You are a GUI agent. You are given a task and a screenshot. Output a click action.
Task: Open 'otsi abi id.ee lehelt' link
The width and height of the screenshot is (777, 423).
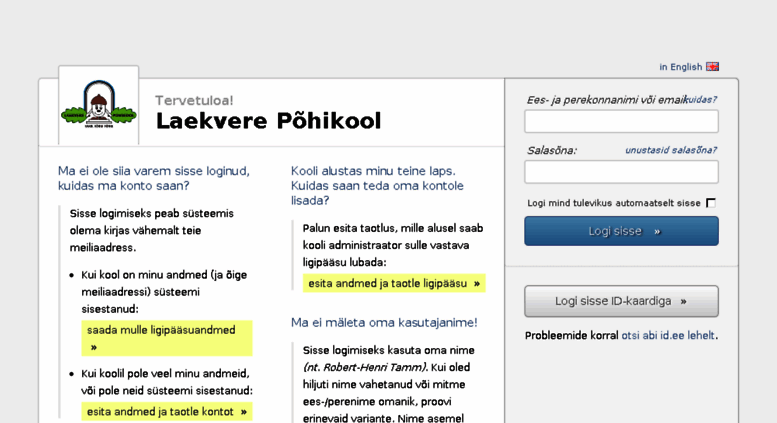coord(668,335)
